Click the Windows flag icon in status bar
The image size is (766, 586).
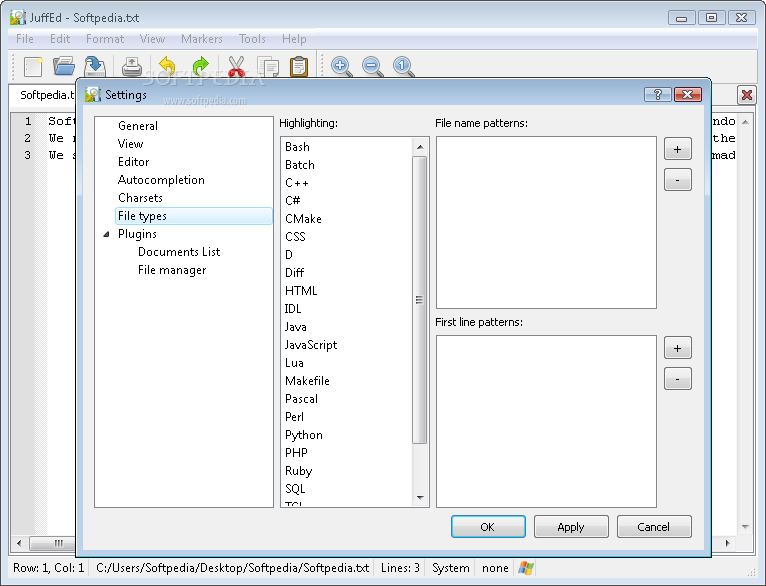click(x=526, y=568)
